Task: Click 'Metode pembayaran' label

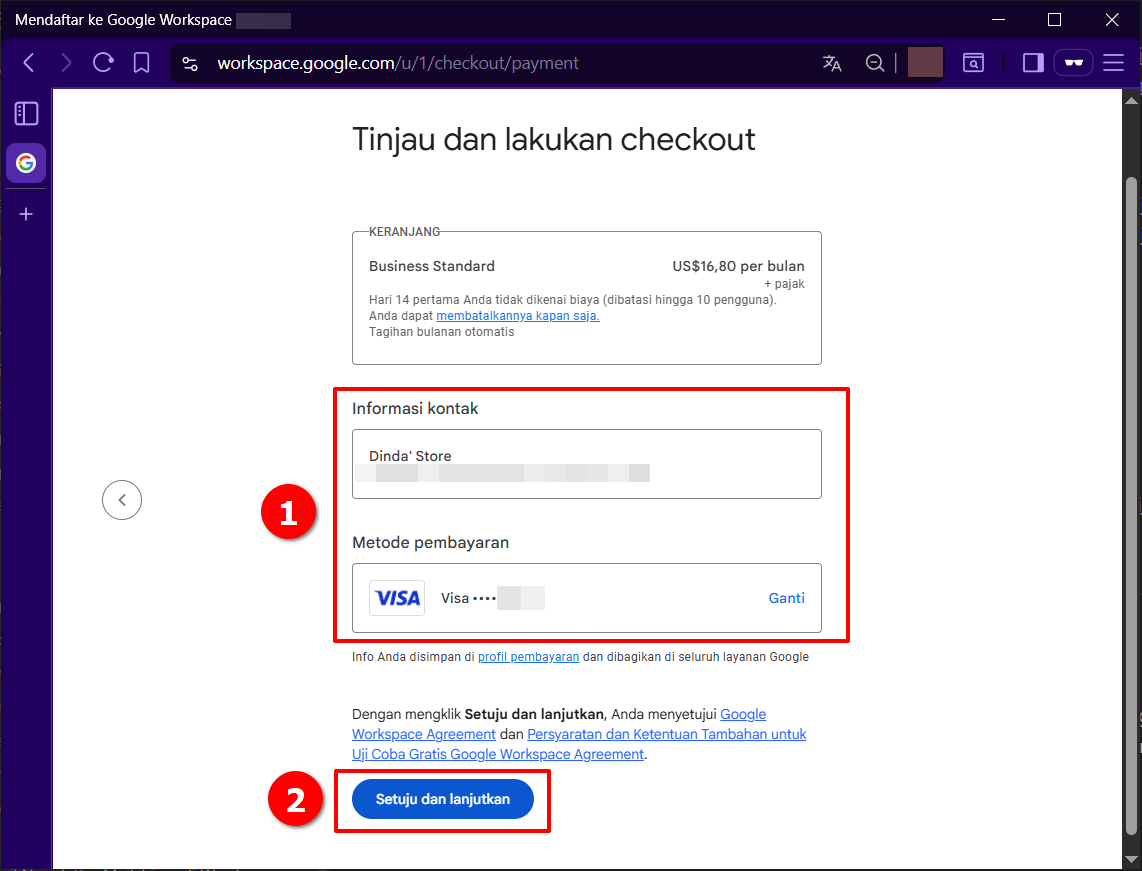Action: pos(430,543)
